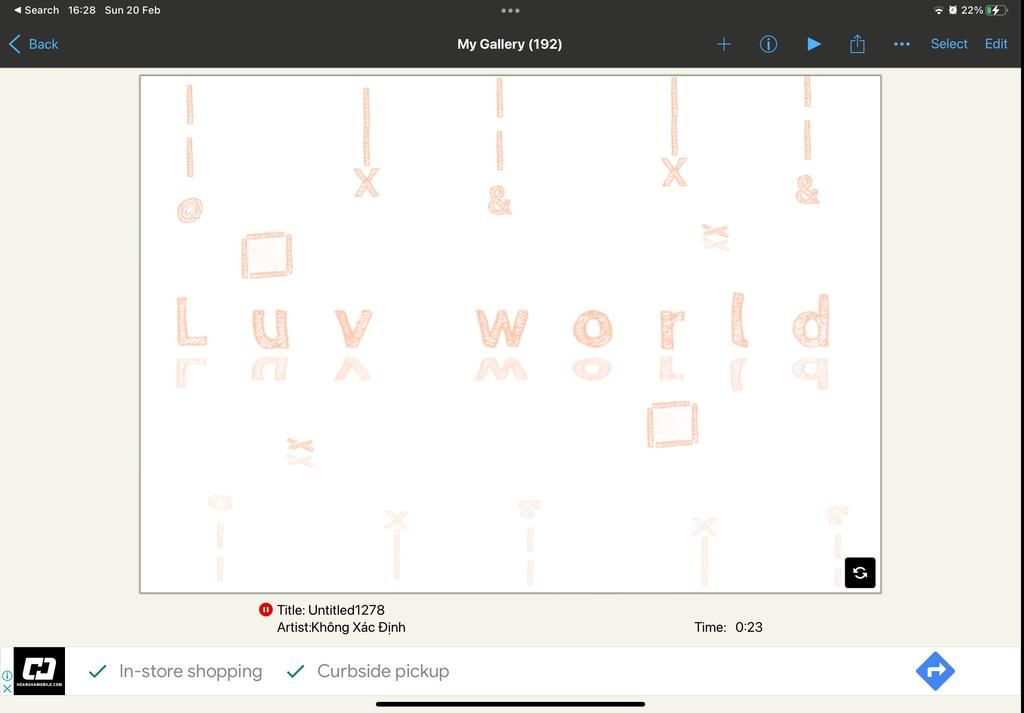This screenshot has width=1024, height=713.
Task: Tap the ad info icon
Action: (x=7, y=676)
